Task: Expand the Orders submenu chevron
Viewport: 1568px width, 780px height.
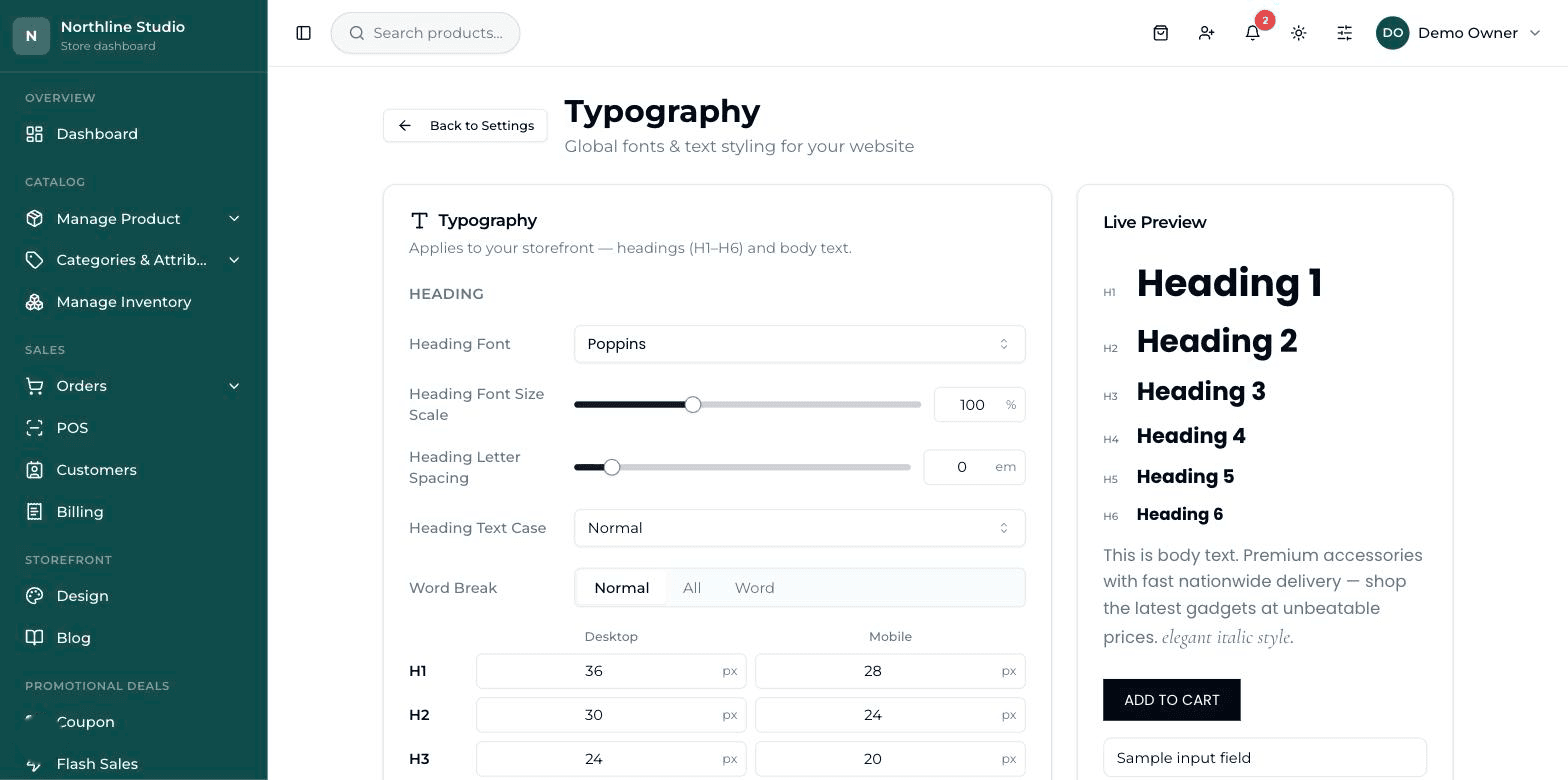Action: [x=234, y=386]
